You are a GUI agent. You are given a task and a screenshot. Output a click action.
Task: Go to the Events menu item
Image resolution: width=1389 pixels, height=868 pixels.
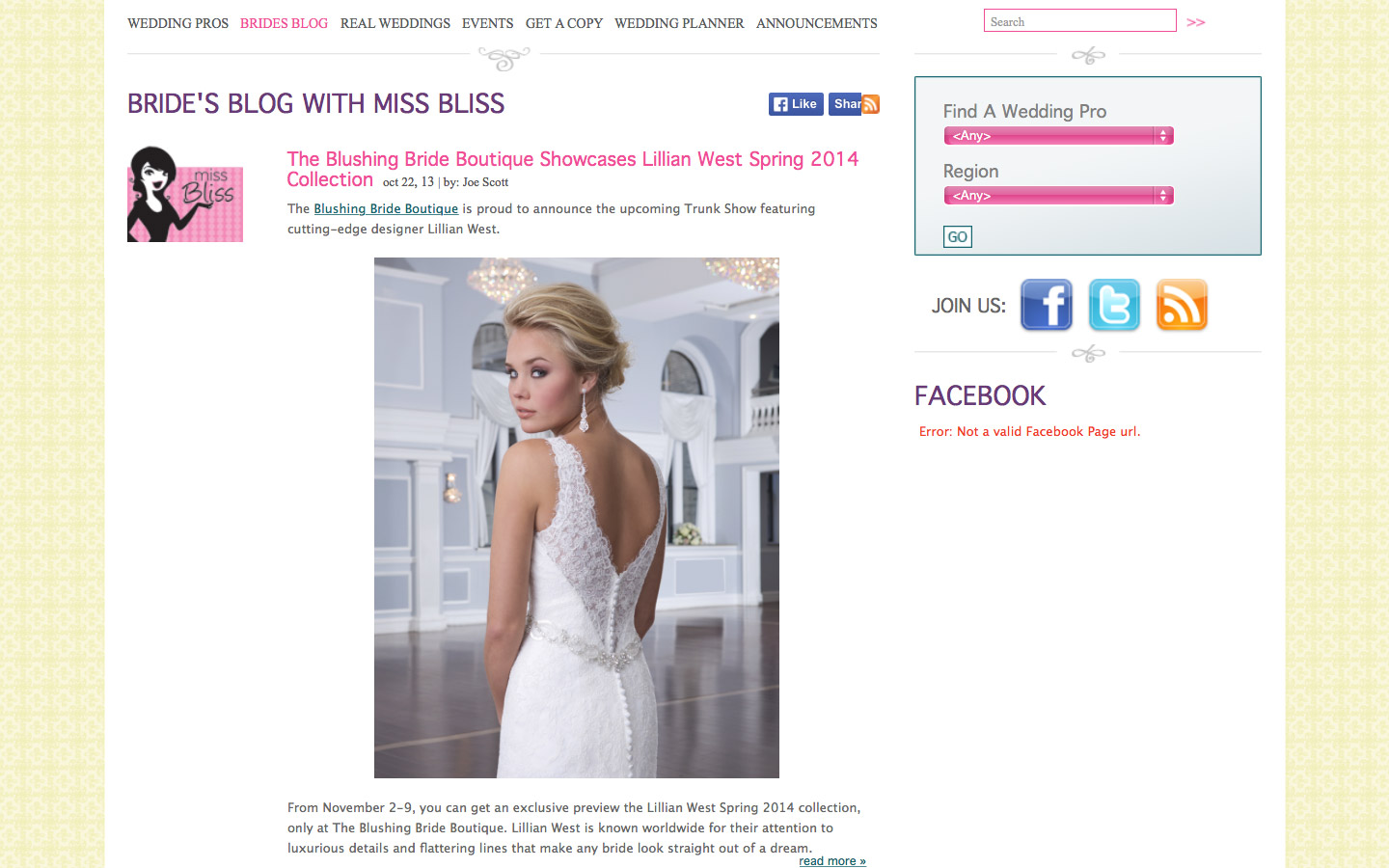point(487,23)
